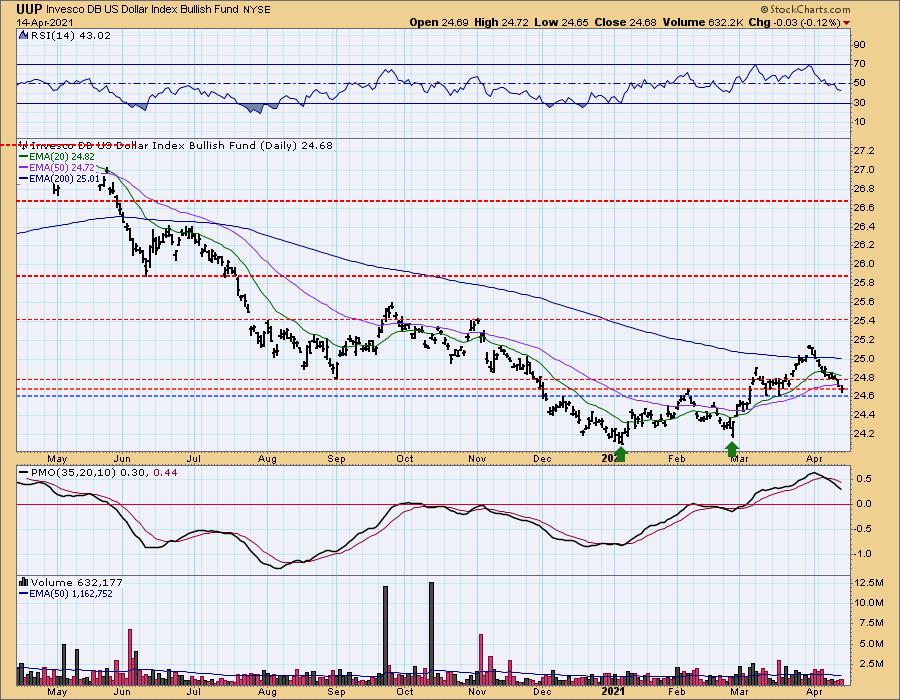Click the StockCharts.com copyright text
This screenshot has width=900, height=700.
805,10
